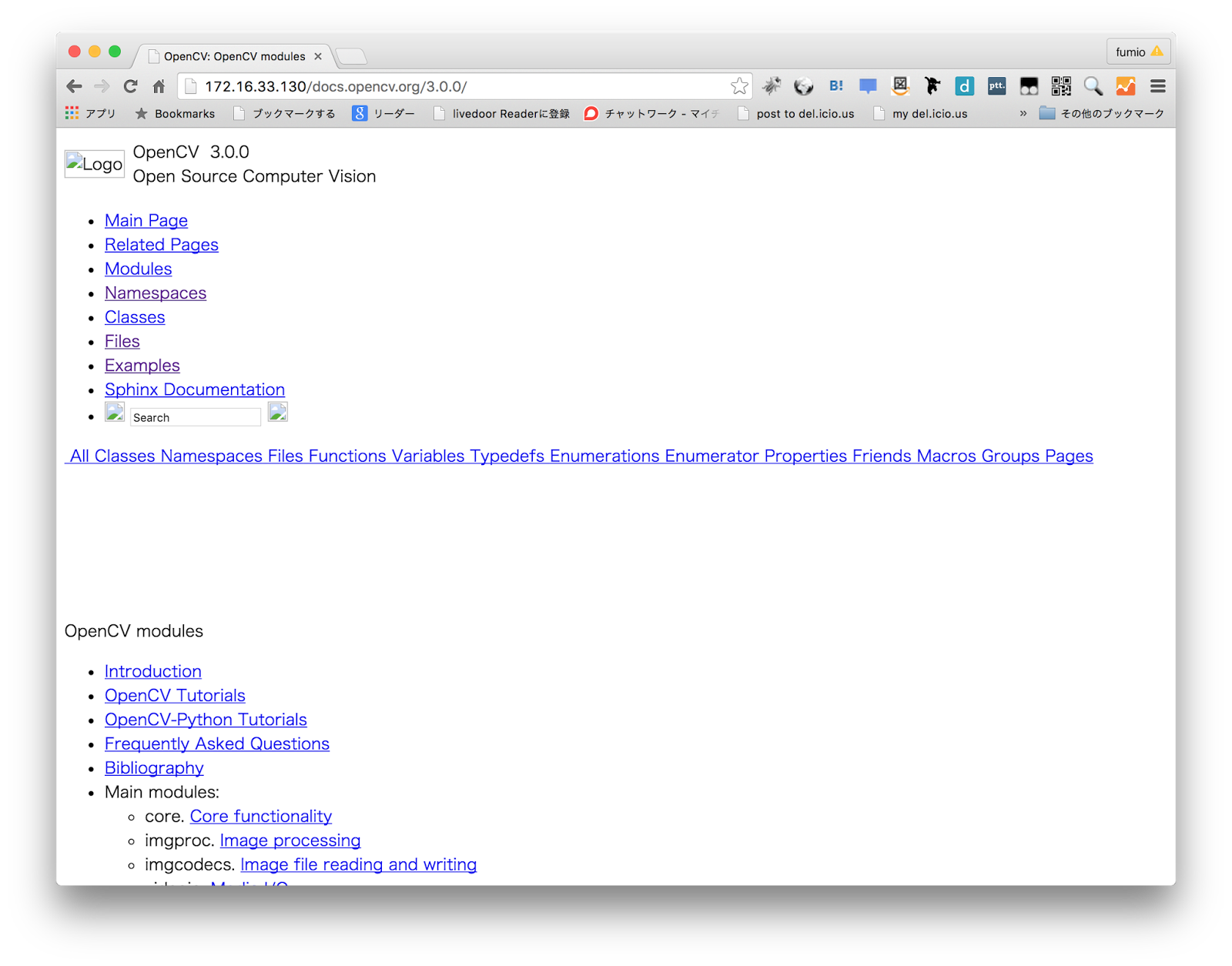Screen dimensions: 1232x966
Task: Click the 'post to del.icio.us' bookmark
Action: (x=796, y=113)
